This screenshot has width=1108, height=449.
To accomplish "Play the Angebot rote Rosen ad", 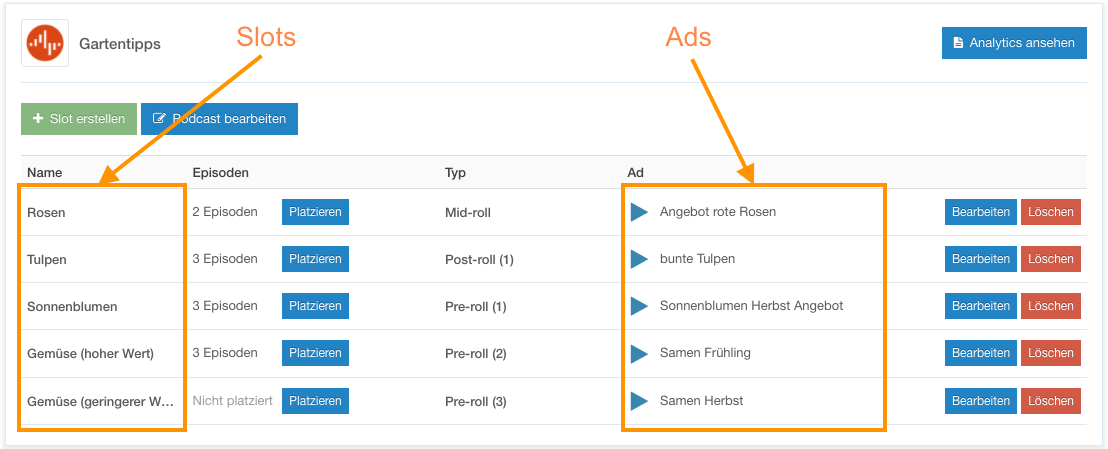I will [639, 211].
